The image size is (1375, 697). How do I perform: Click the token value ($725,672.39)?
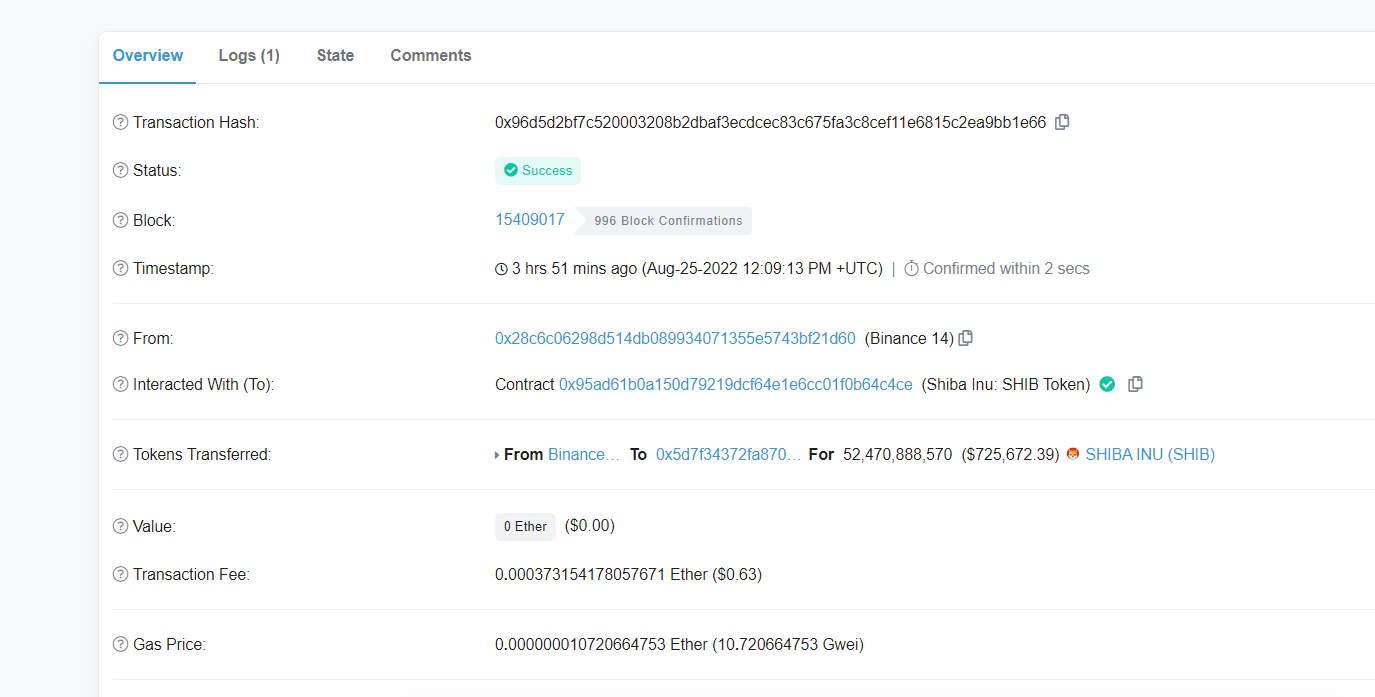1010,455
